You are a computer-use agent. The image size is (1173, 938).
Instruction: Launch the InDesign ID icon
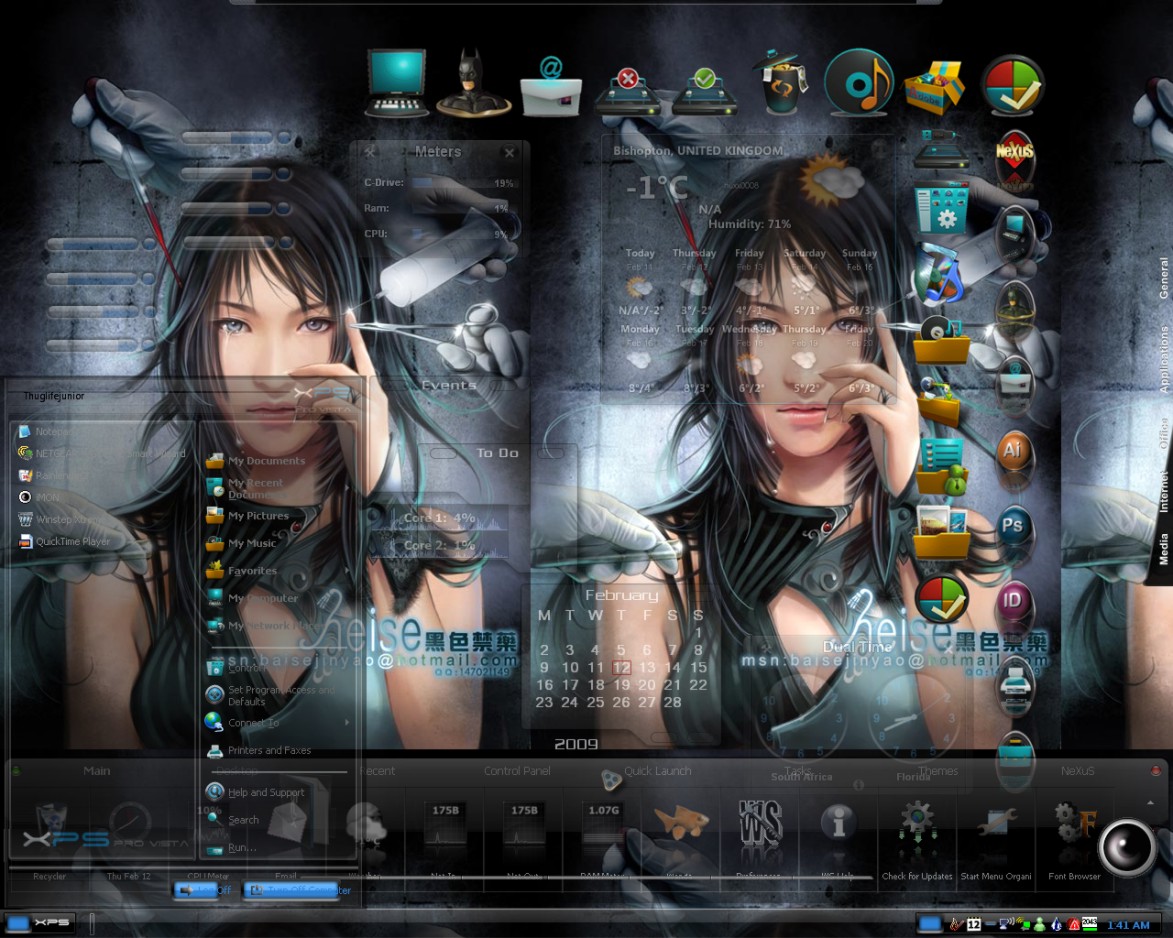pos(1012,601)
